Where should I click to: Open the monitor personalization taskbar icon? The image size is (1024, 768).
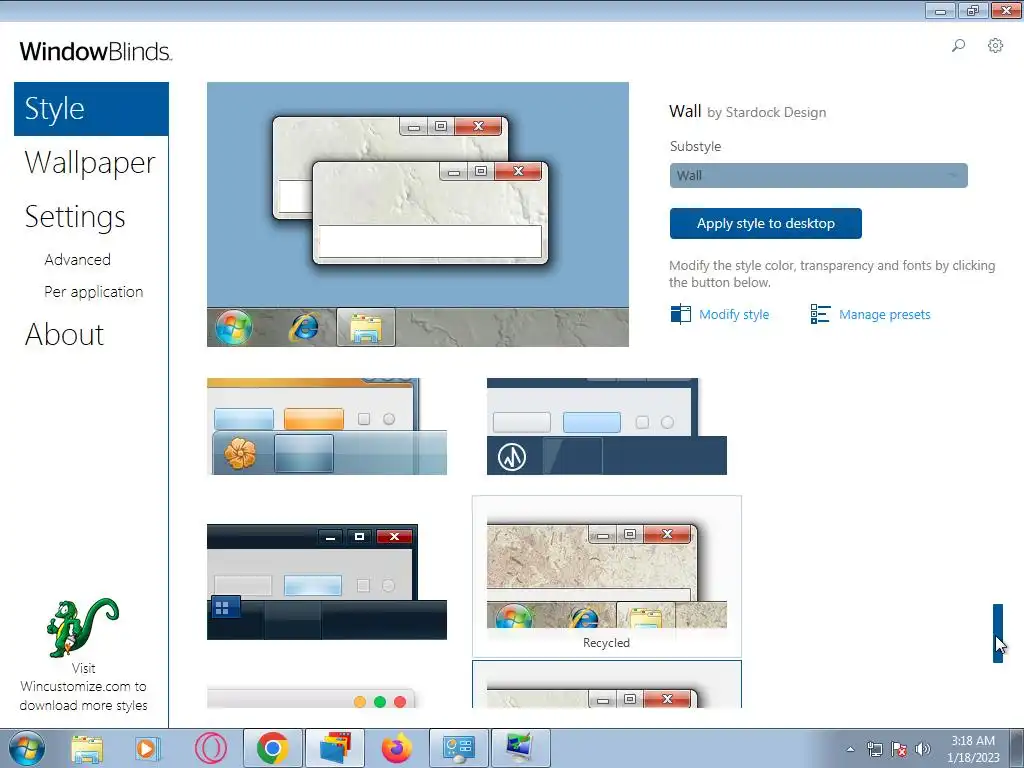point(520,748)
